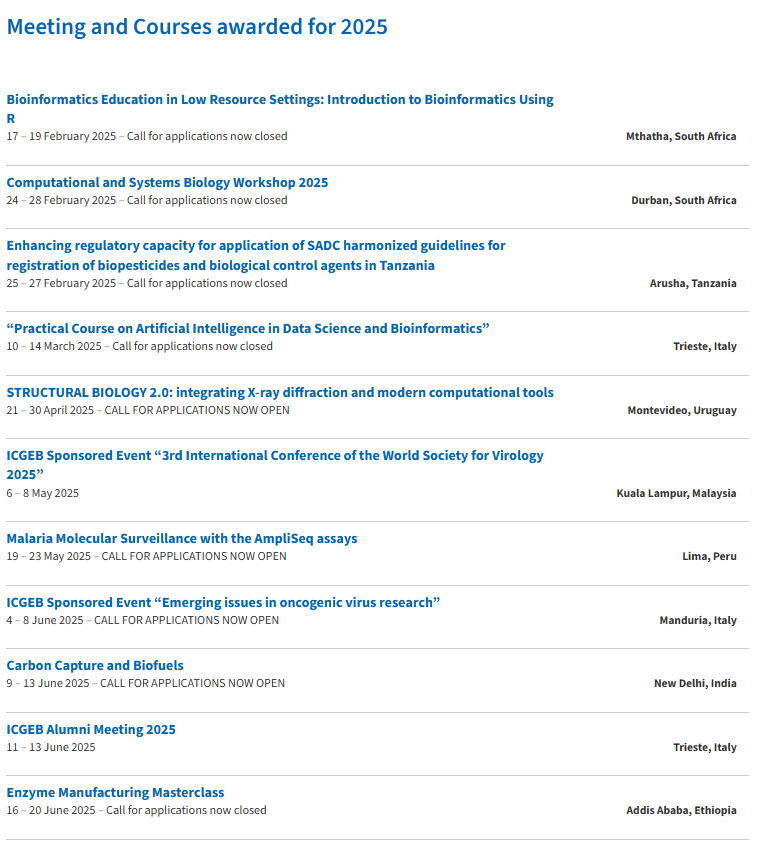The height and width of the screenshot is (847, 760).
Task: Open Bioinformatics Education in Low Resource Settings link
Action: (280, 100)
